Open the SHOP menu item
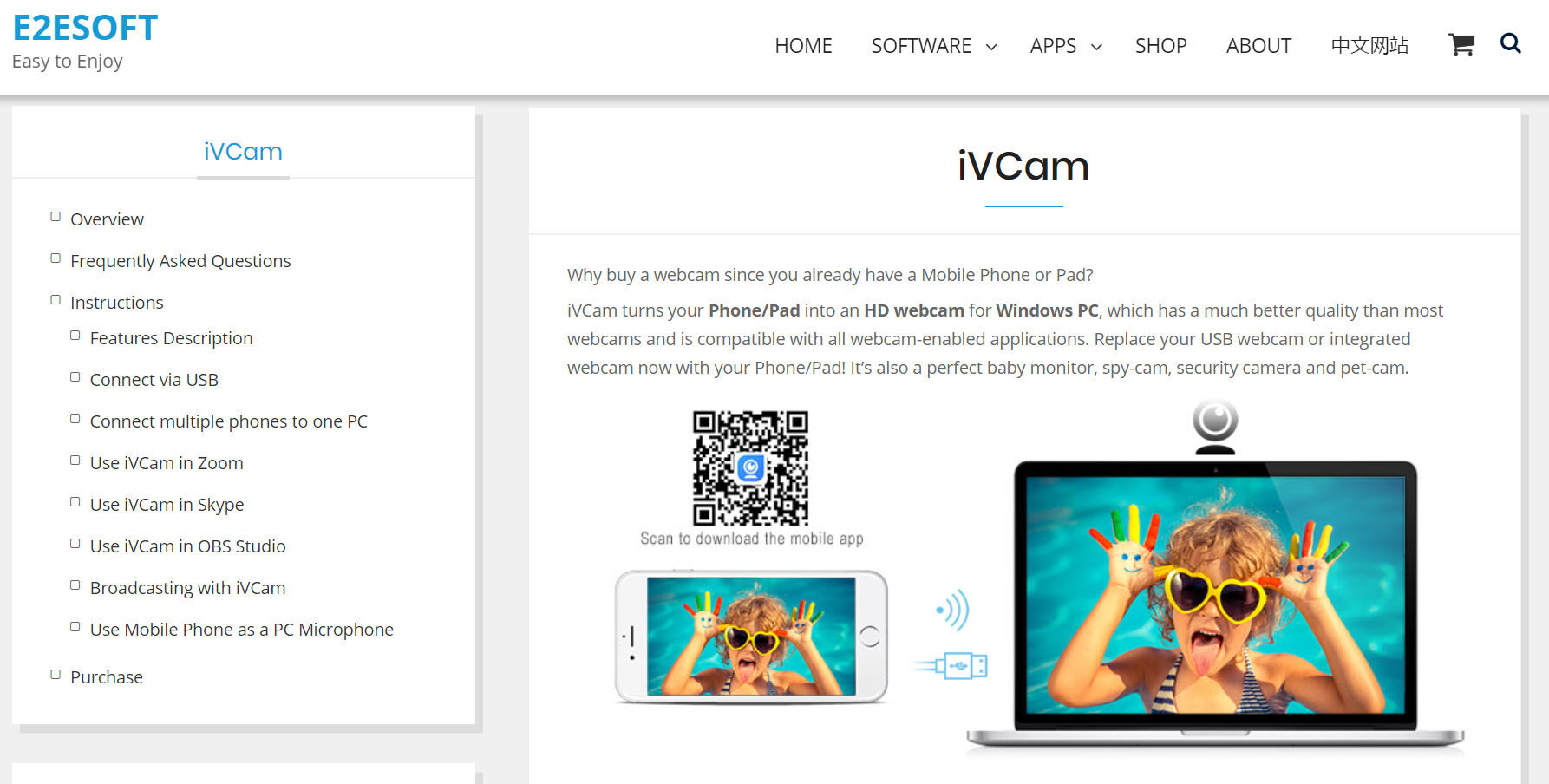This screenshot has width=1549, height=784. coord(1160,46)
